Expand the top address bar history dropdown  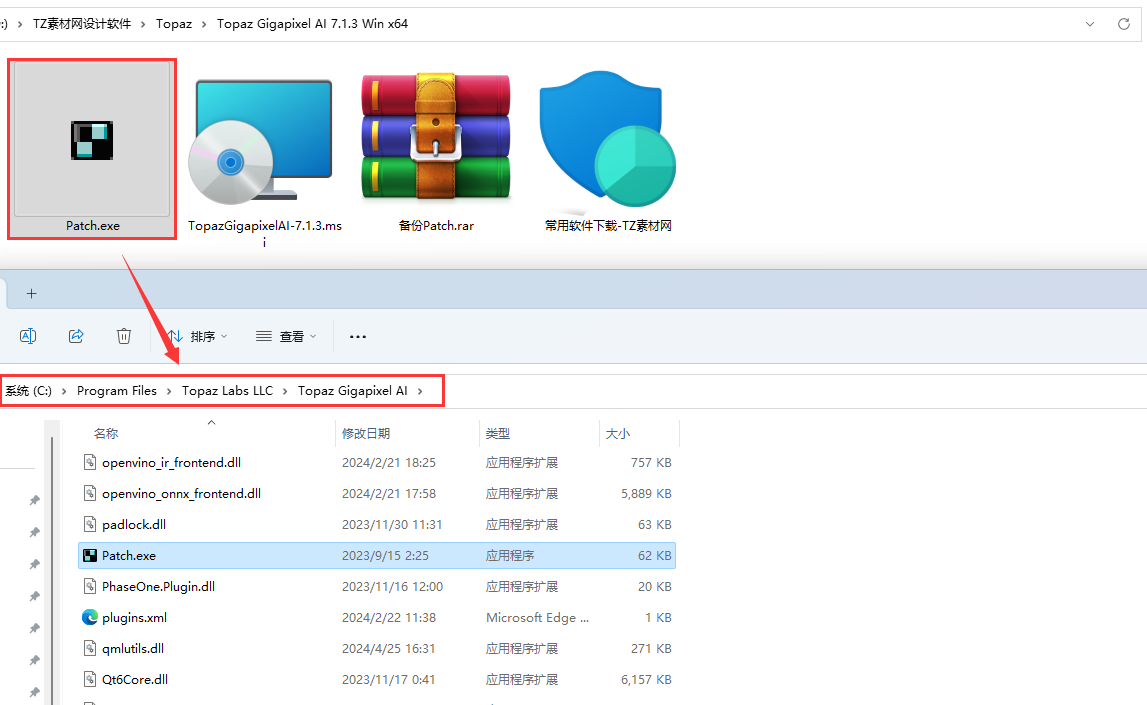click(x=1090, y=24)
